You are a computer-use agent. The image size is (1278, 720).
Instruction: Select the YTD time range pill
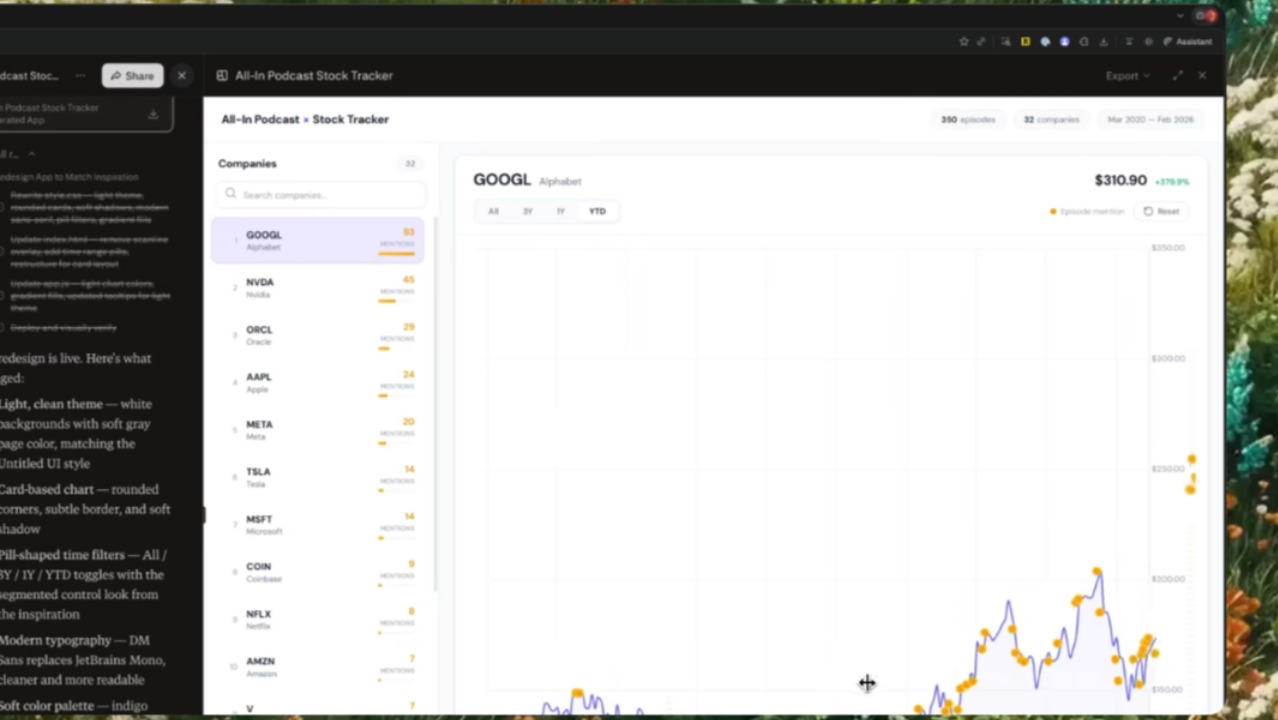coord(597,211)
